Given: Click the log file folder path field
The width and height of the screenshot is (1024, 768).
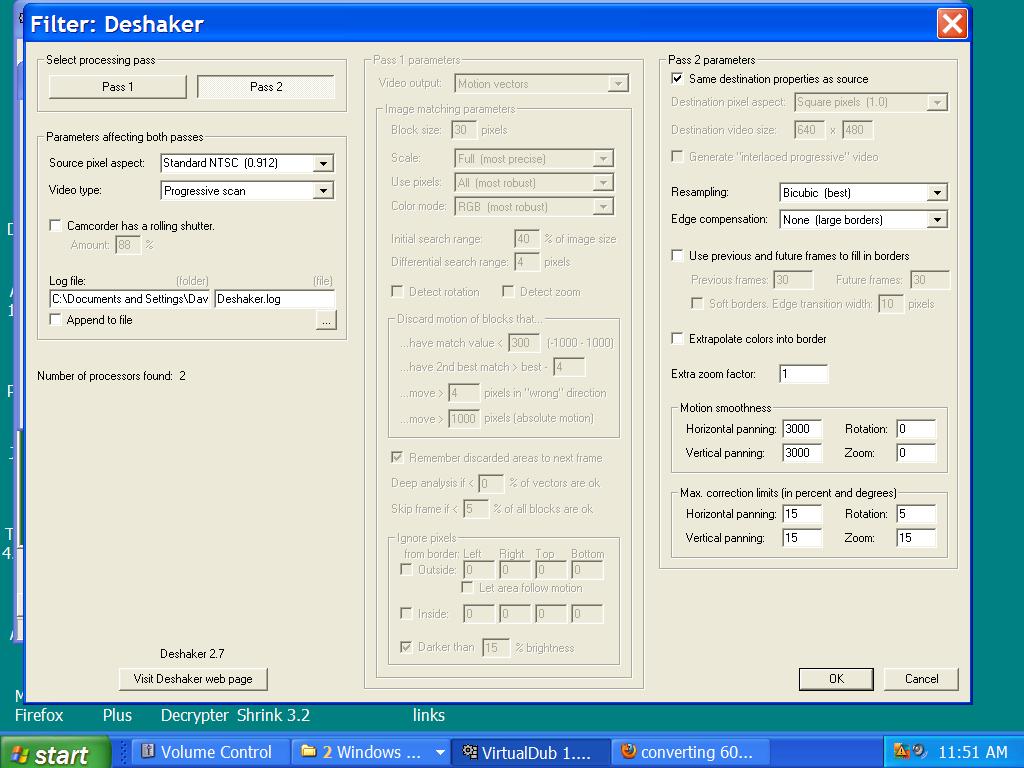Looking at the screenshot, I should pyautogui.click(x=130, y=299).
